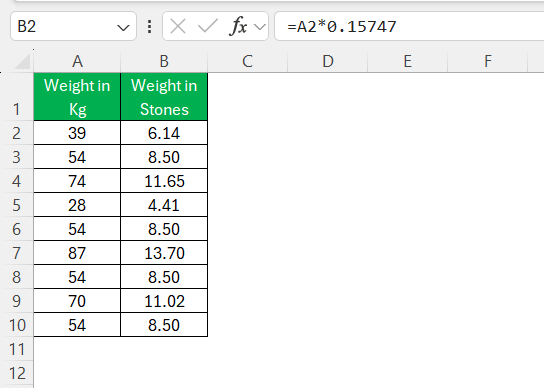The image size is (544, 388).
Task: Click the Name Box showing B2
Action: (73, 26)
